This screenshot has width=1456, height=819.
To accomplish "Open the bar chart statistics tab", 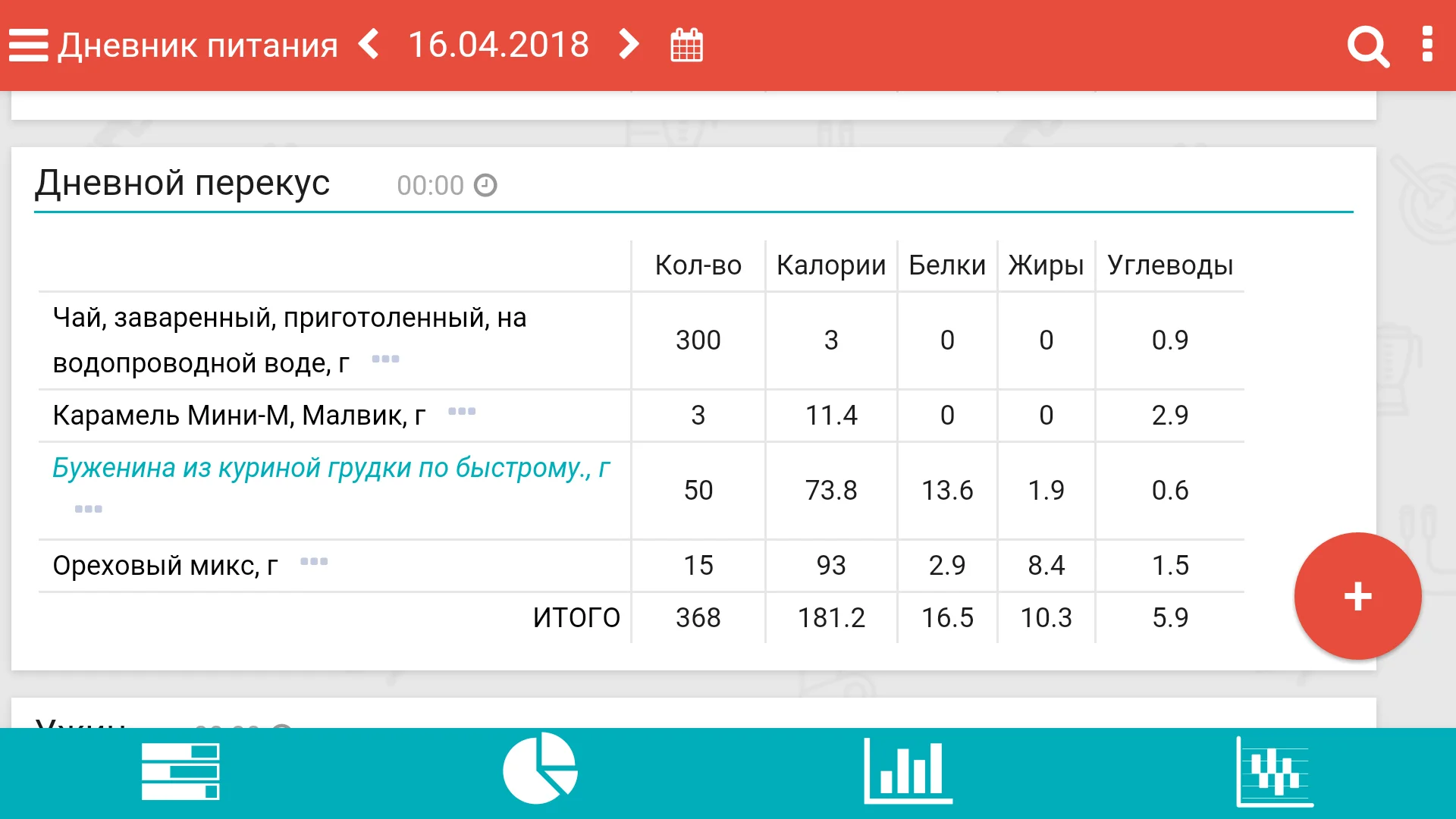I will pyautogui.click(x=908, y=770).
